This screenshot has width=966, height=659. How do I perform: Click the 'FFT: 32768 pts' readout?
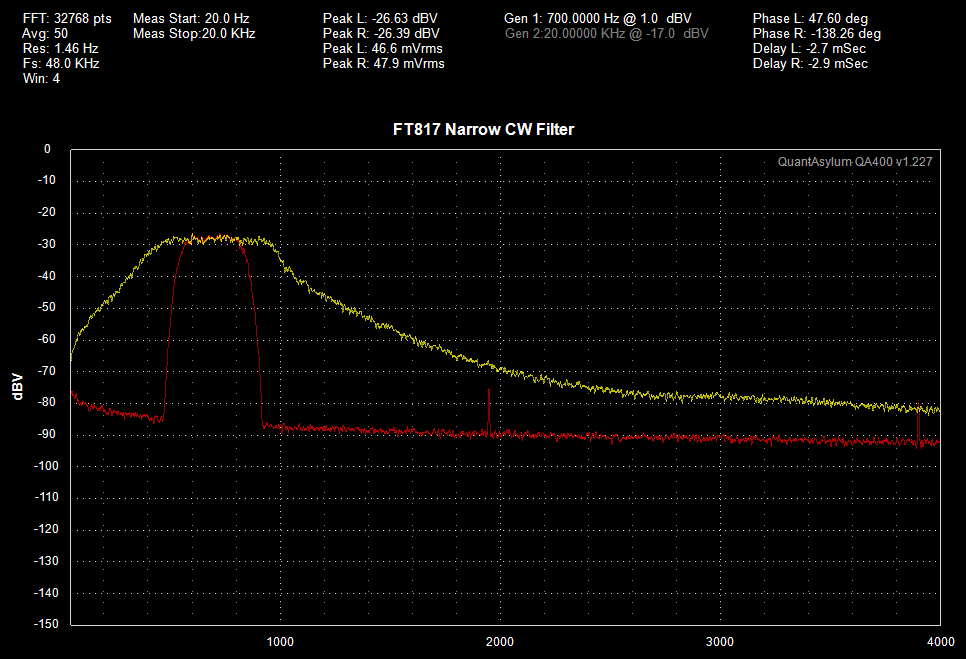point(67,18)
